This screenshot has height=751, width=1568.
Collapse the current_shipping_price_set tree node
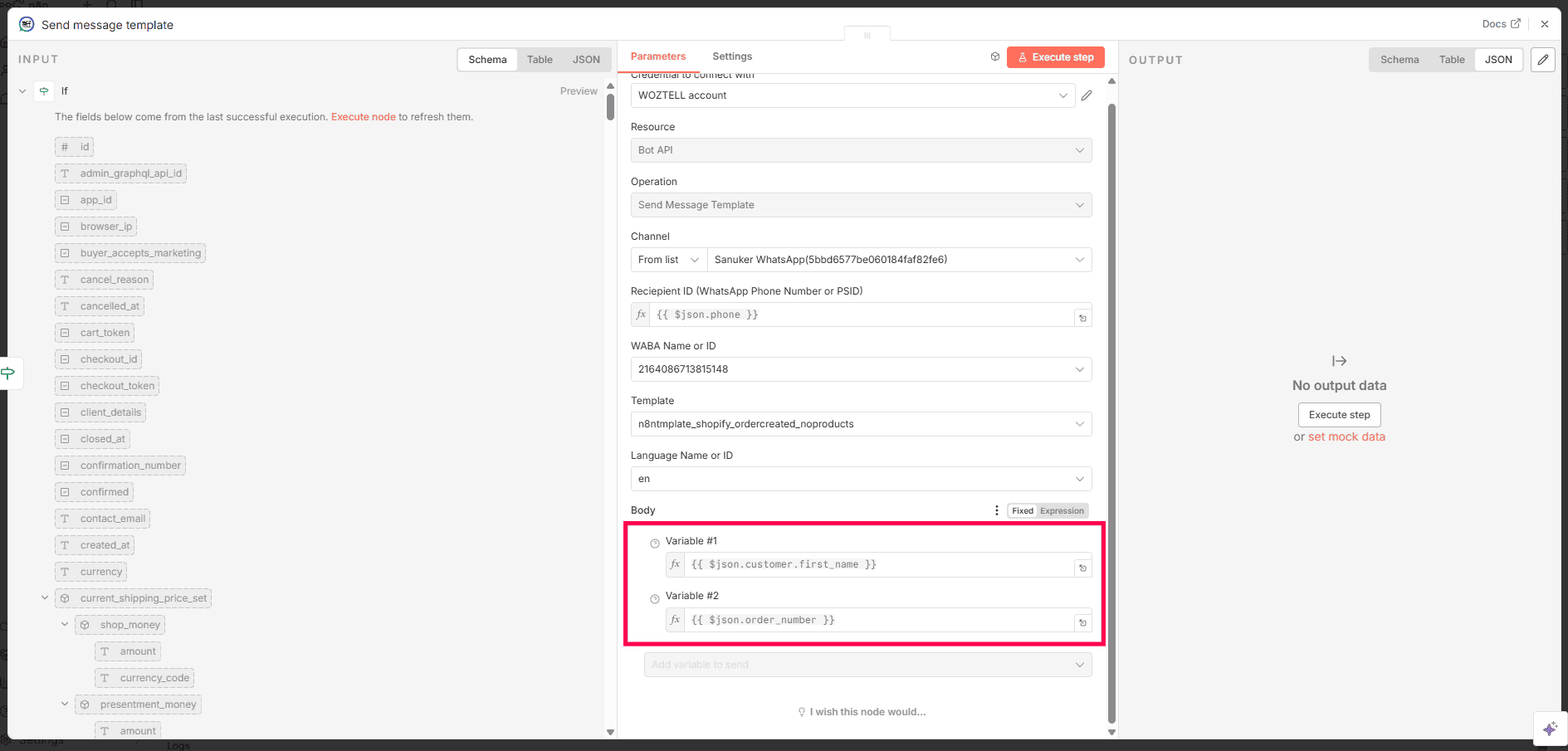(45, 597)
